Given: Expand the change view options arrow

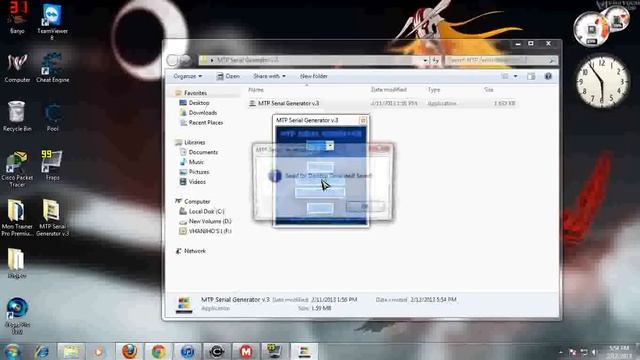Looking at the screenshot, I should tap(516, 76).
